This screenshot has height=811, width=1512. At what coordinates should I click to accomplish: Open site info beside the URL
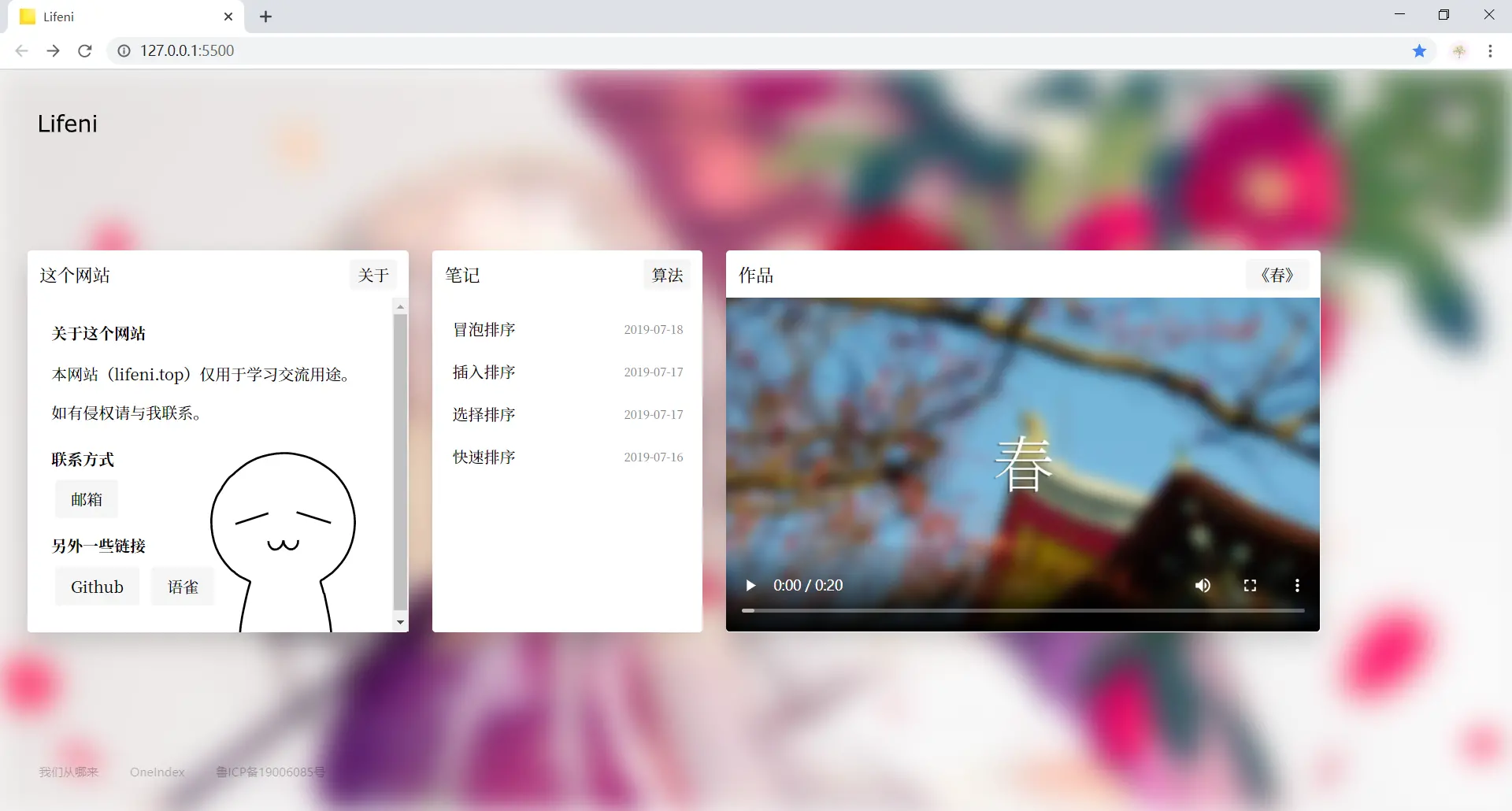[123, 50]
